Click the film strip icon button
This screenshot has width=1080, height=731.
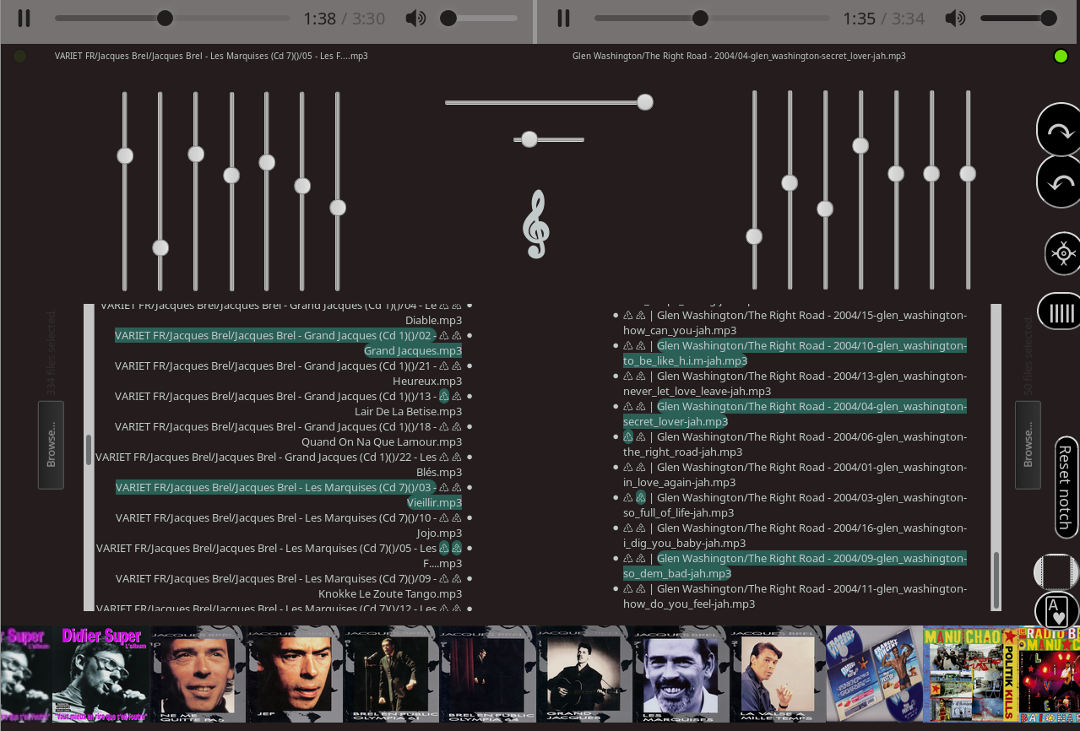pos(1056,571)
